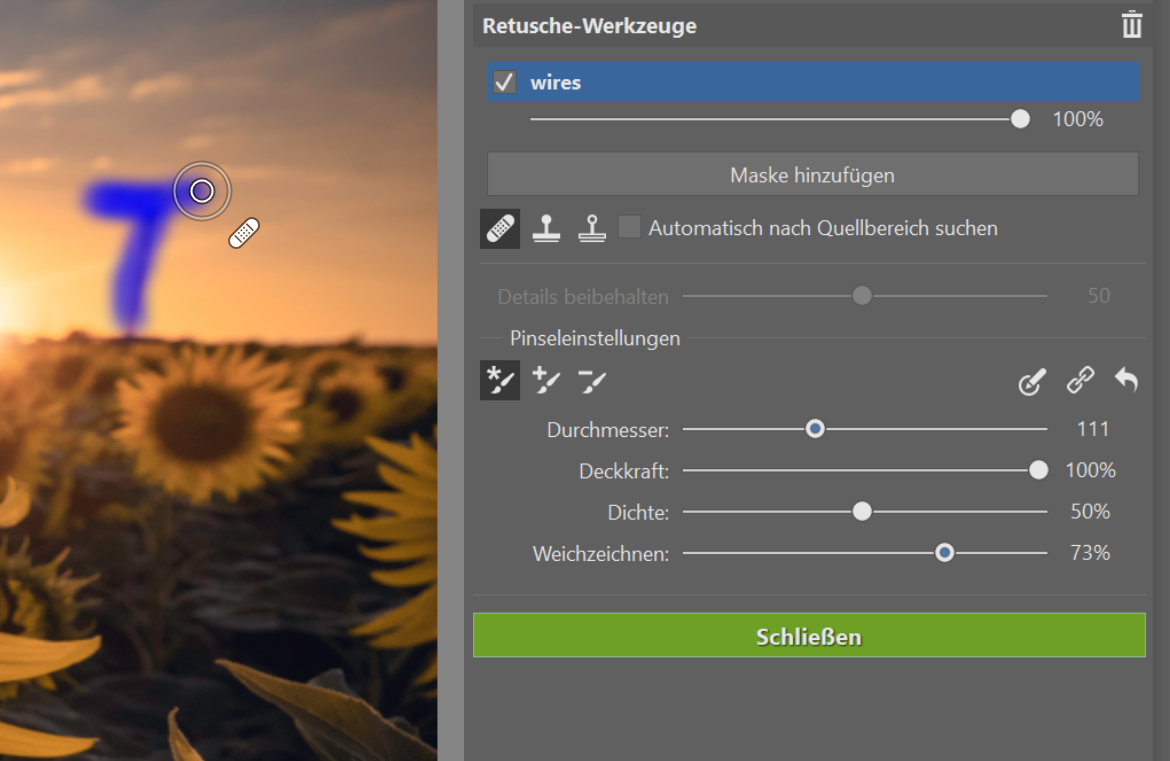Screen dimensions: 1170x761
Task: Click the wires opacity value 100%
Action: click(x=1077, y=119)
